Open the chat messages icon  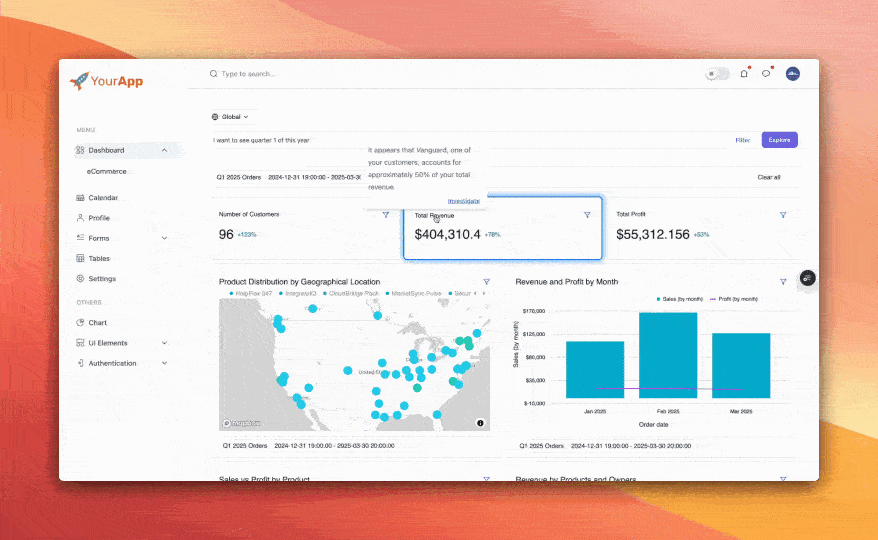point(766,73)
